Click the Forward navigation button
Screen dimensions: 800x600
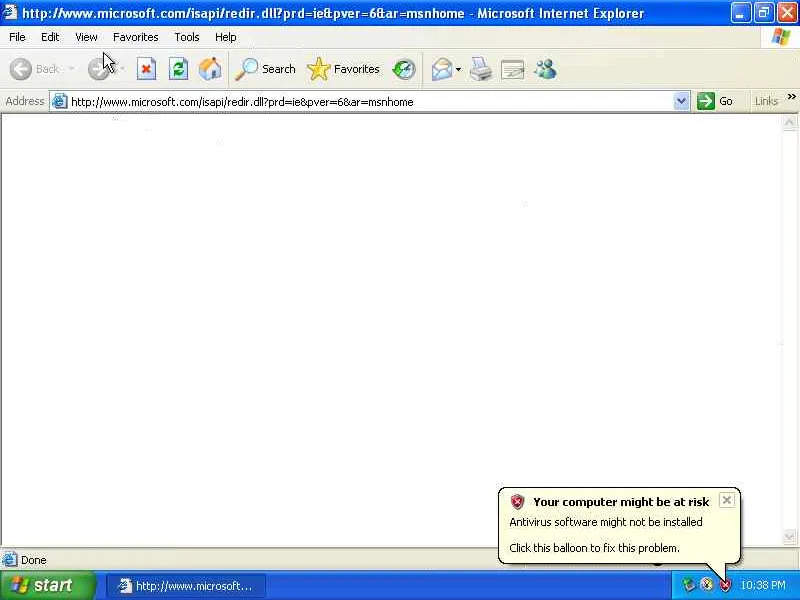(99, 69)
